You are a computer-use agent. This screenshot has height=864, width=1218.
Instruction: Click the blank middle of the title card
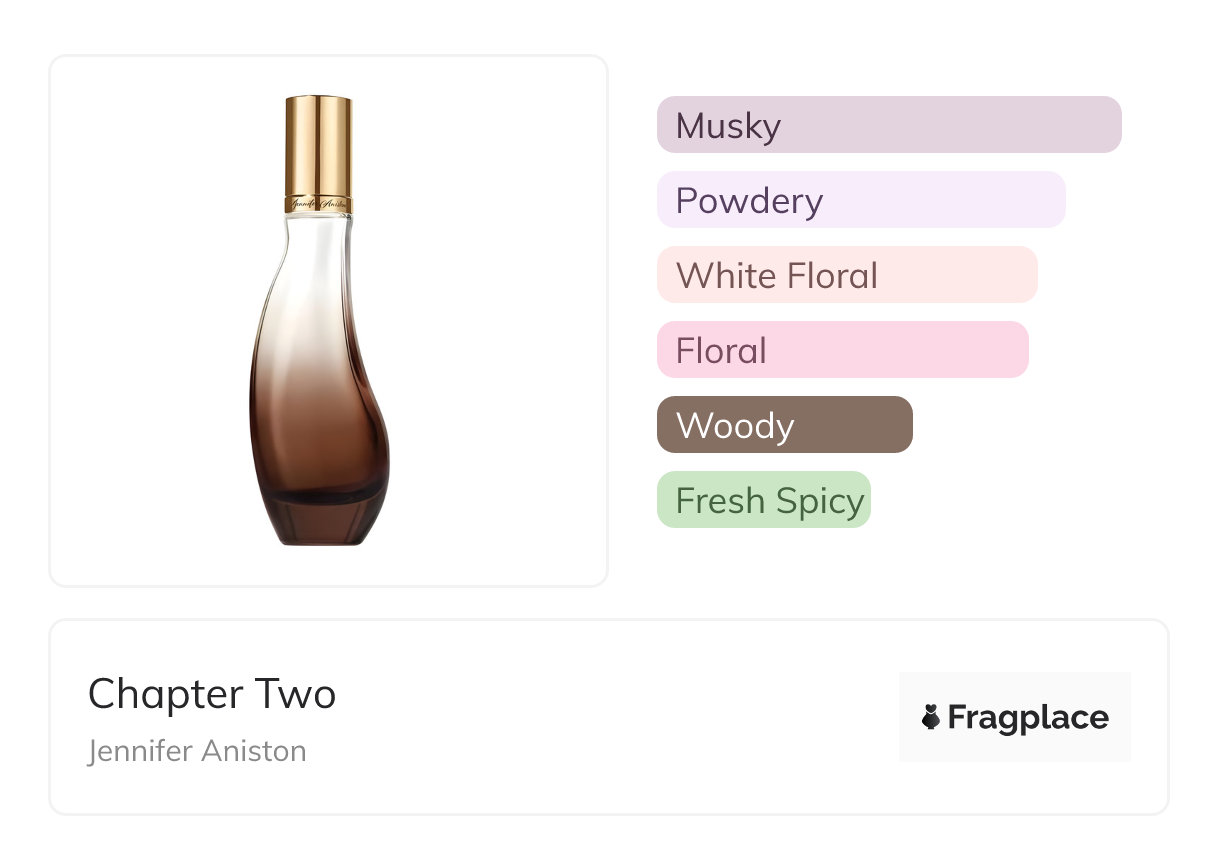tap(600, 717)
